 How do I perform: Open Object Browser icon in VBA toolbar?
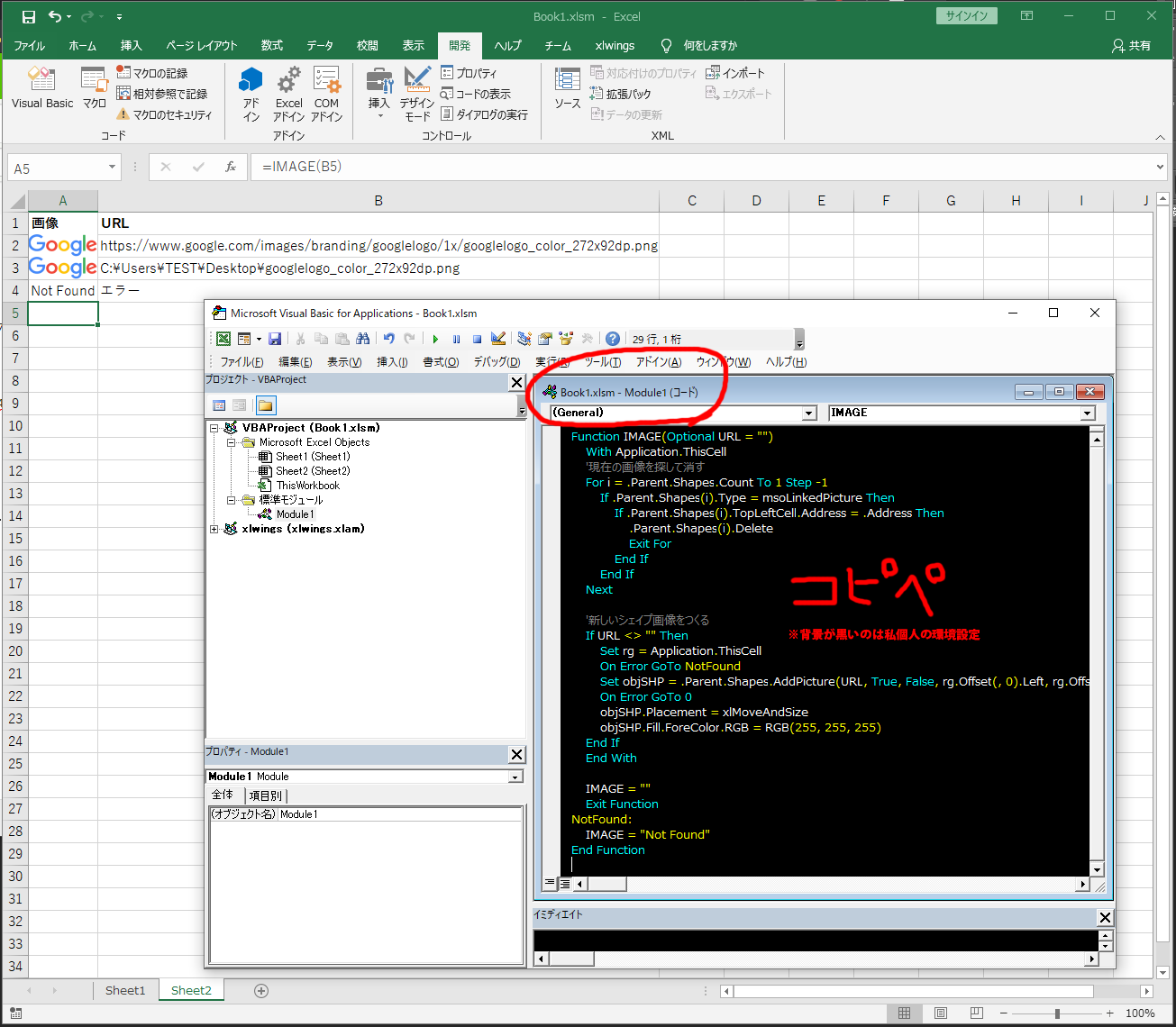566,339
